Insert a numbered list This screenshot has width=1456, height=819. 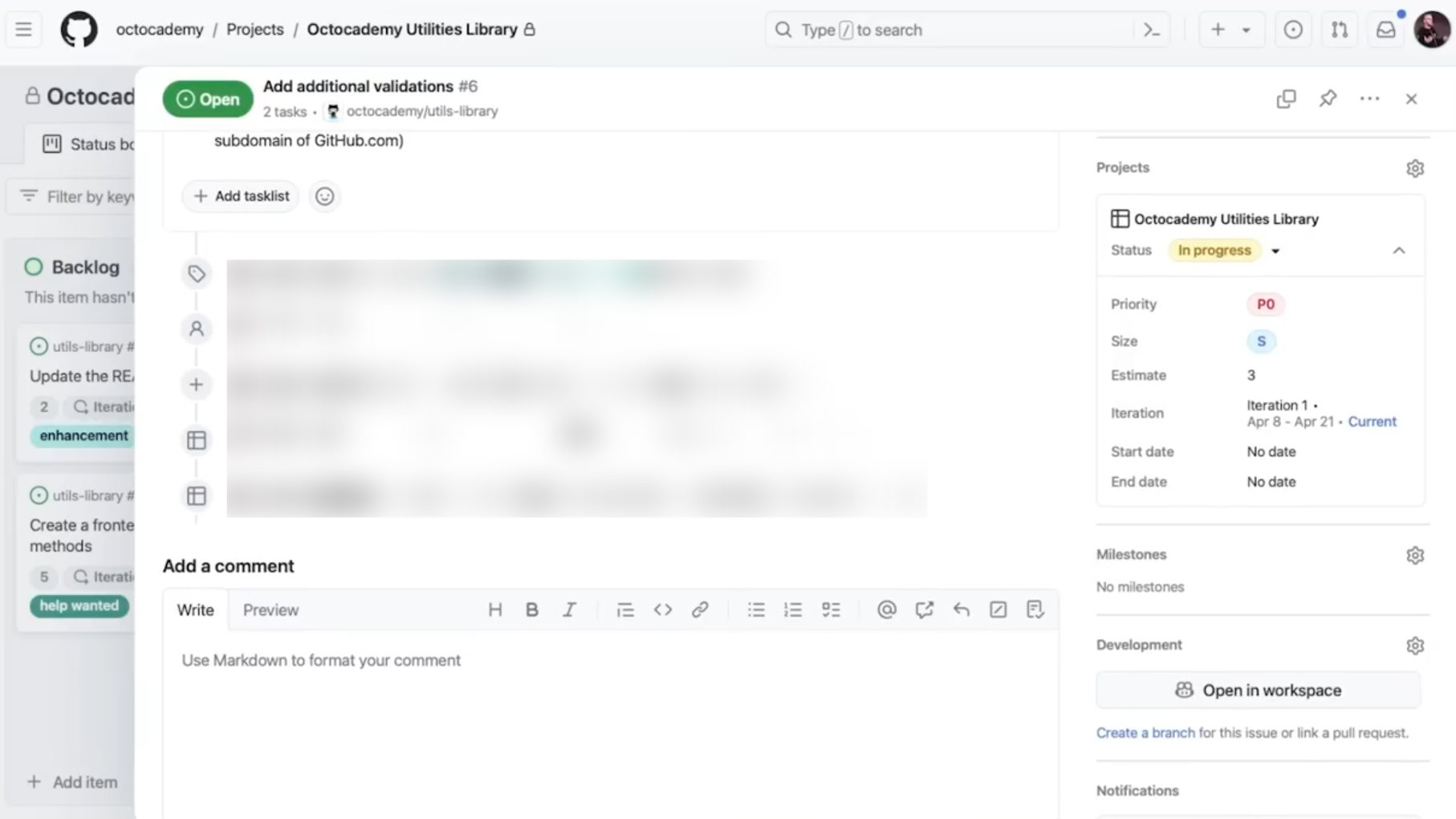click(793, 610)
